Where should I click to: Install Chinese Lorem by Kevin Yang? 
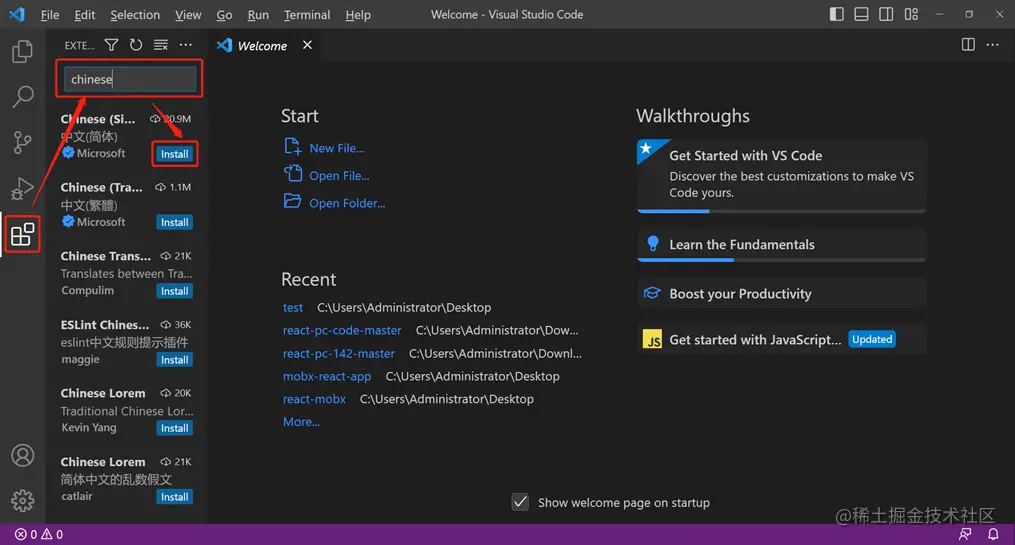pos(175,428)
